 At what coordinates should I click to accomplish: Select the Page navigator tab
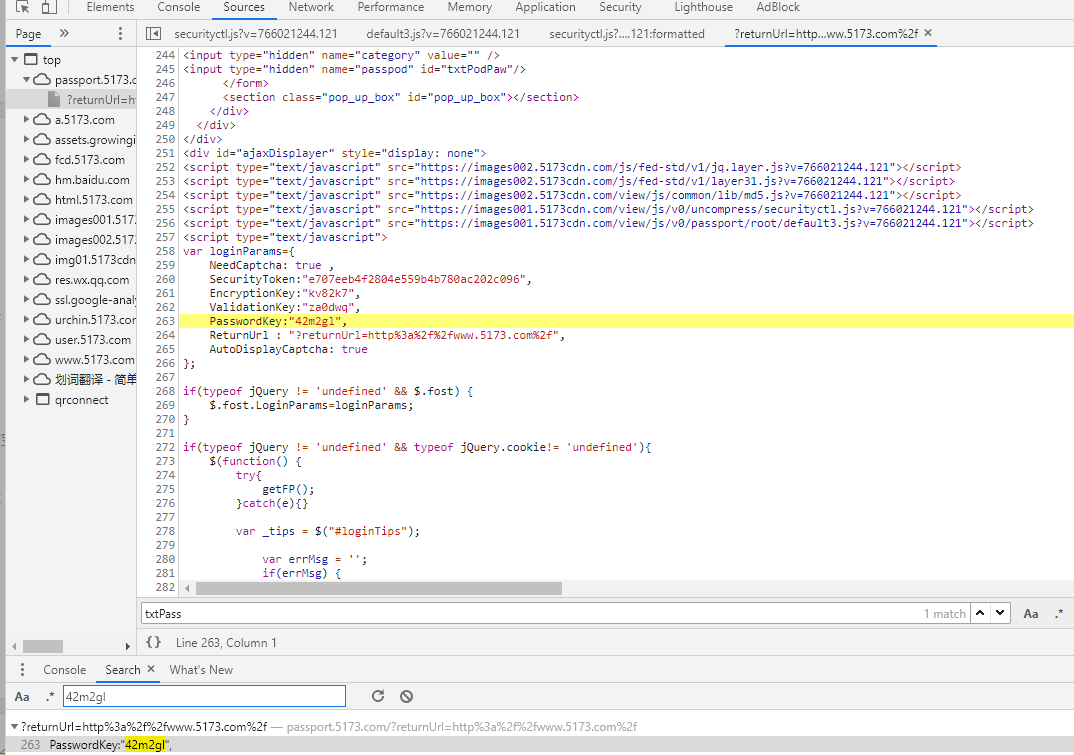tap(28, 34)
